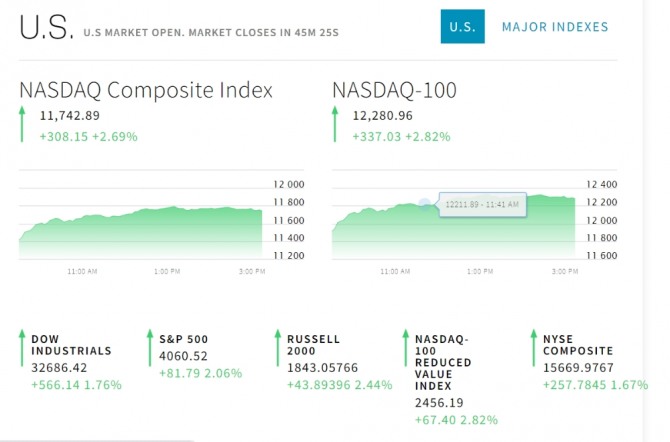The image size is (670, 442).
Task: Open the NASDAQ Composite Index title link
Action: (x=146, y=90)
